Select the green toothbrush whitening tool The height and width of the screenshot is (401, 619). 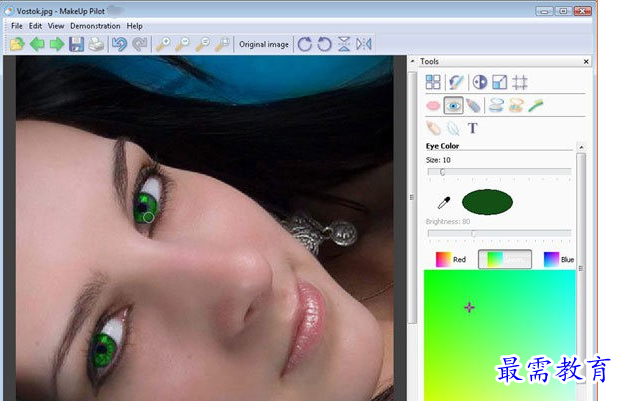point(536,106)
